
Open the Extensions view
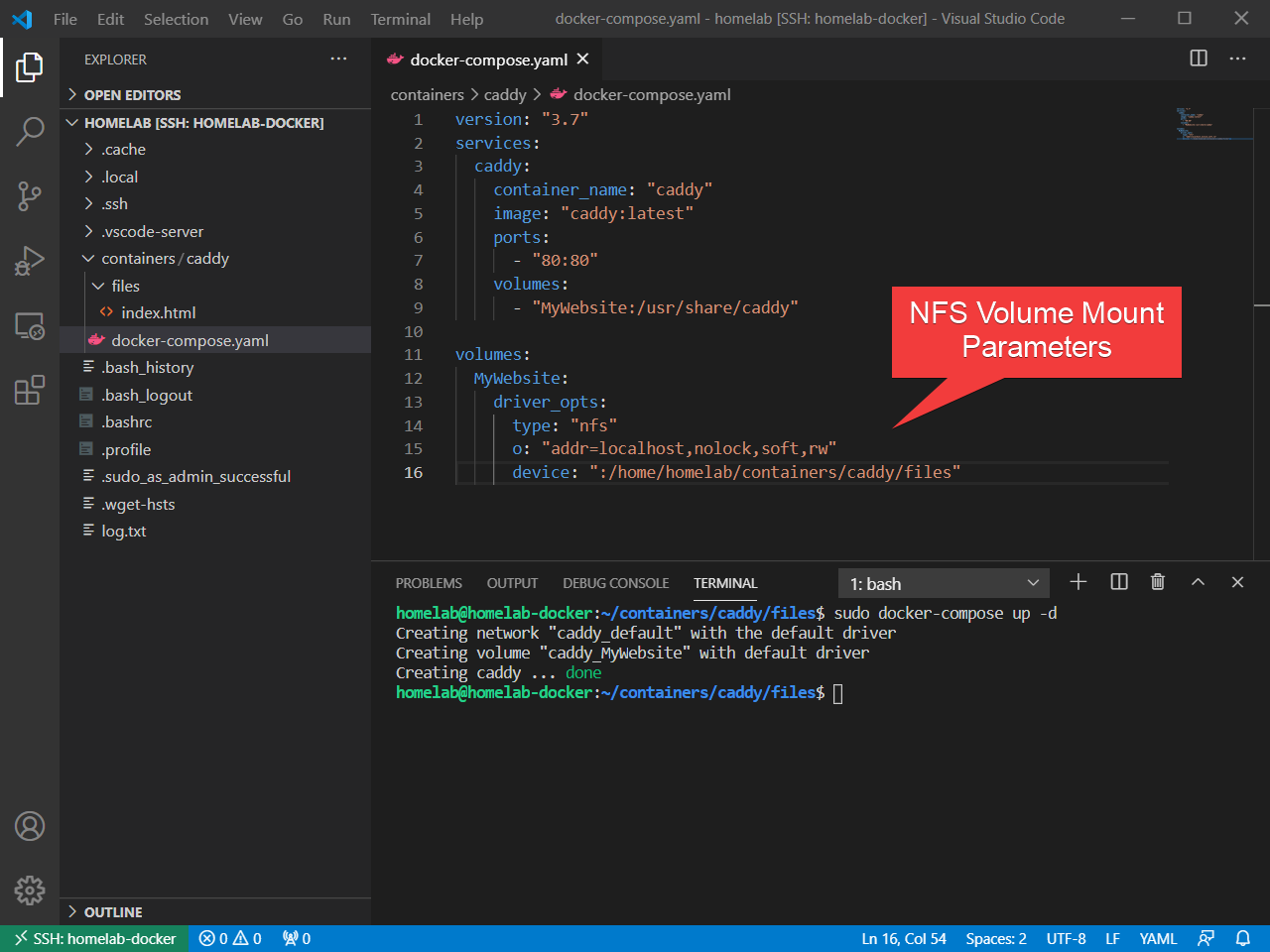coord(29,390)
